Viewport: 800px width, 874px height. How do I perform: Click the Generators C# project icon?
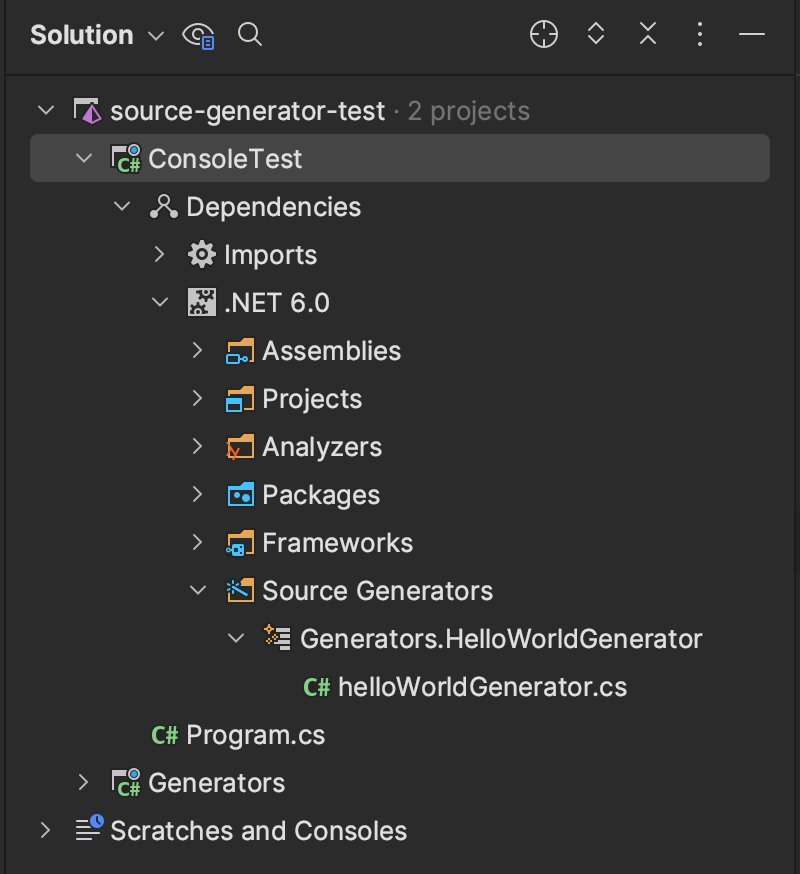(x=125, y=783)
